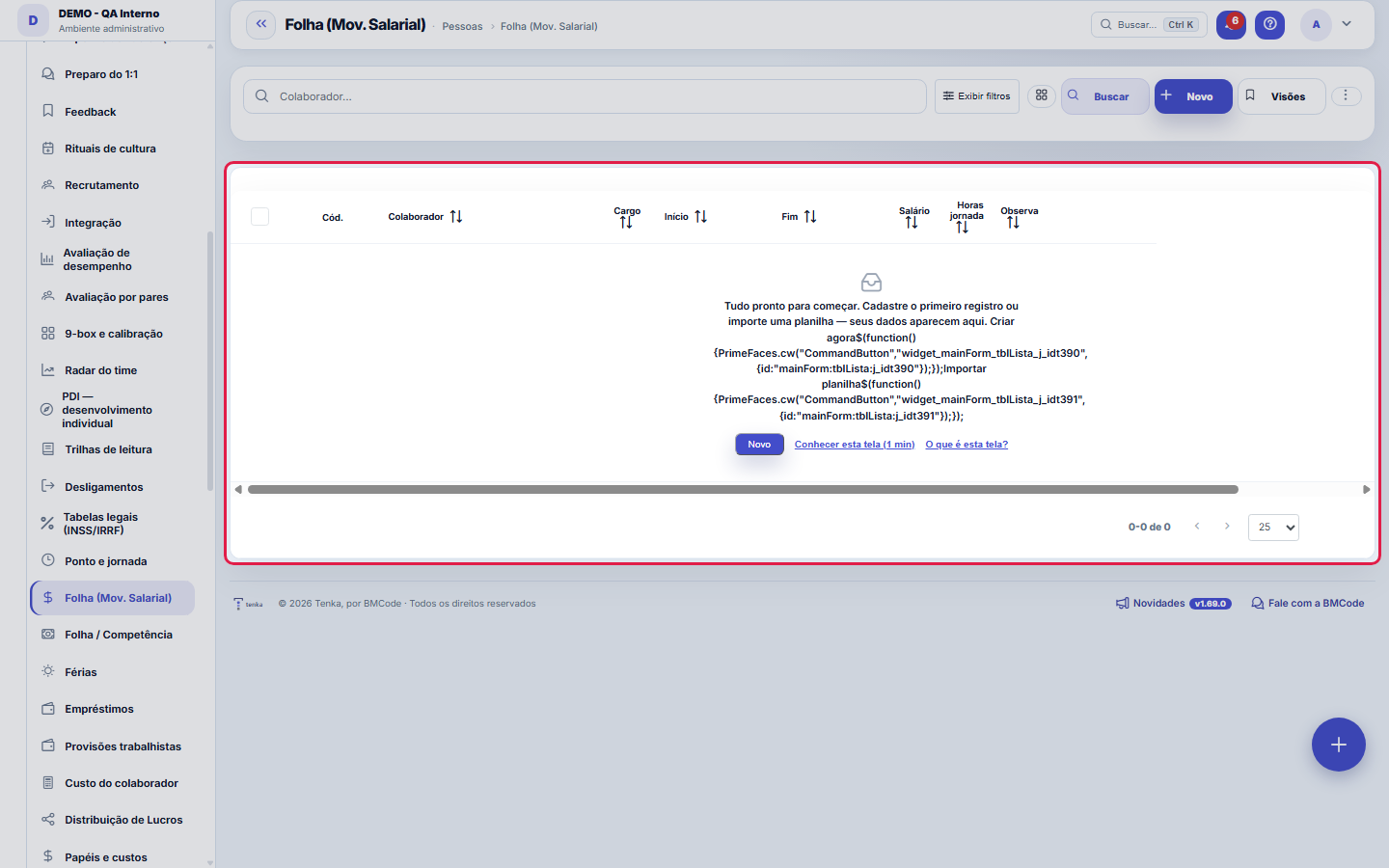The height and width of the screenshot is (868, 1389).
Task: Click the Buscar search button
Action: (1105, 96)
